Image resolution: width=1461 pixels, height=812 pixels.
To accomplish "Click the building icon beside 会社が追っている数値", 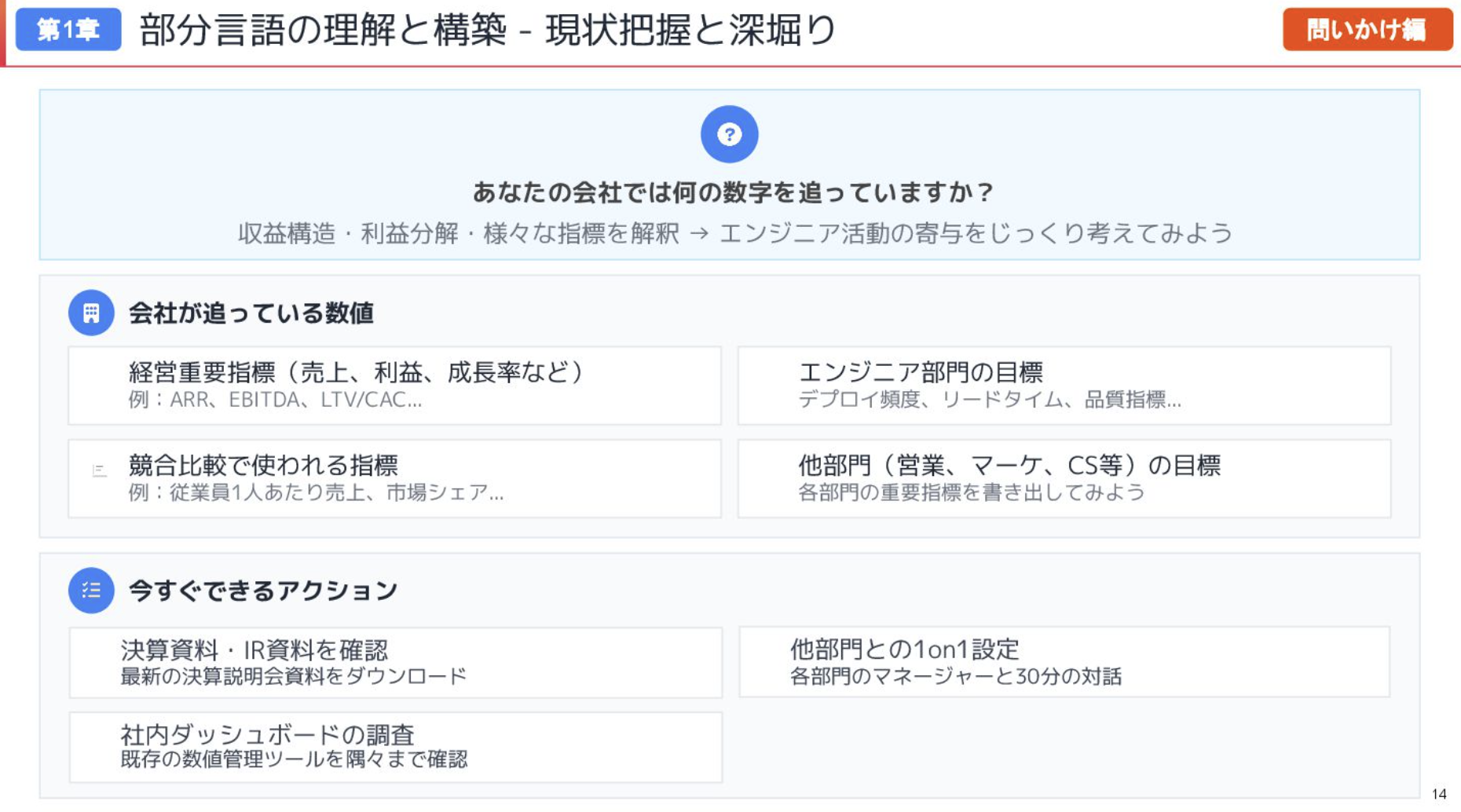I will point(91,313).
